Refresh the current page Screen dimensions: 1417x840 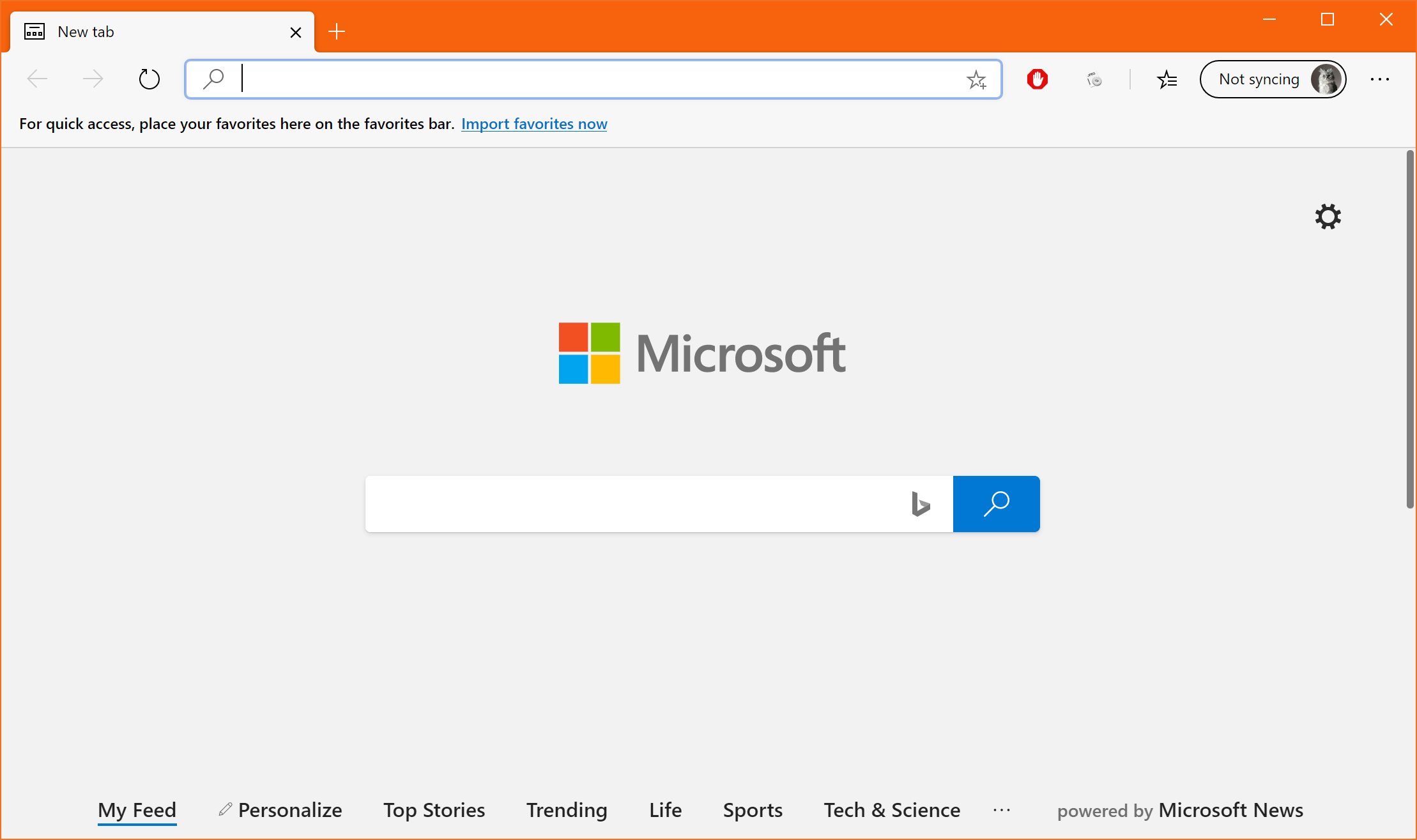click(x=149, y=79)
